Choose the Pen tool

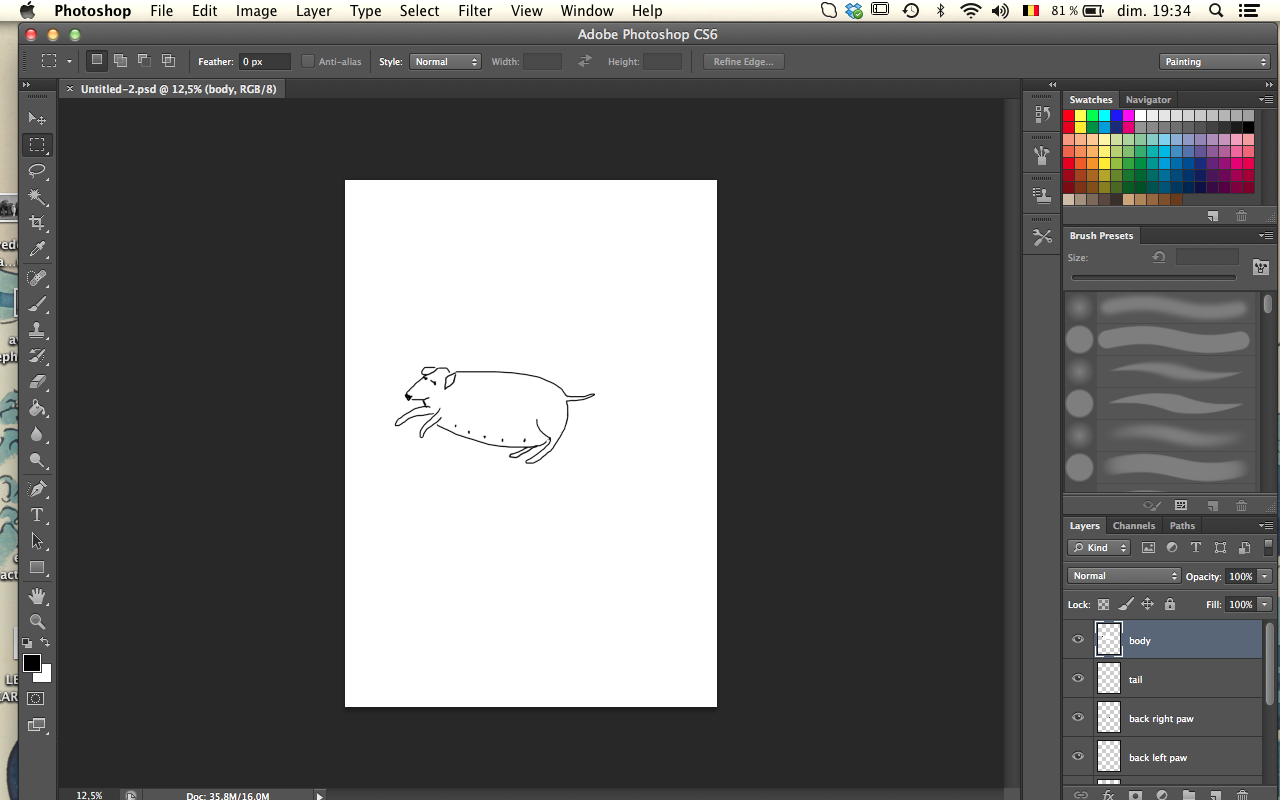(37, 489)
